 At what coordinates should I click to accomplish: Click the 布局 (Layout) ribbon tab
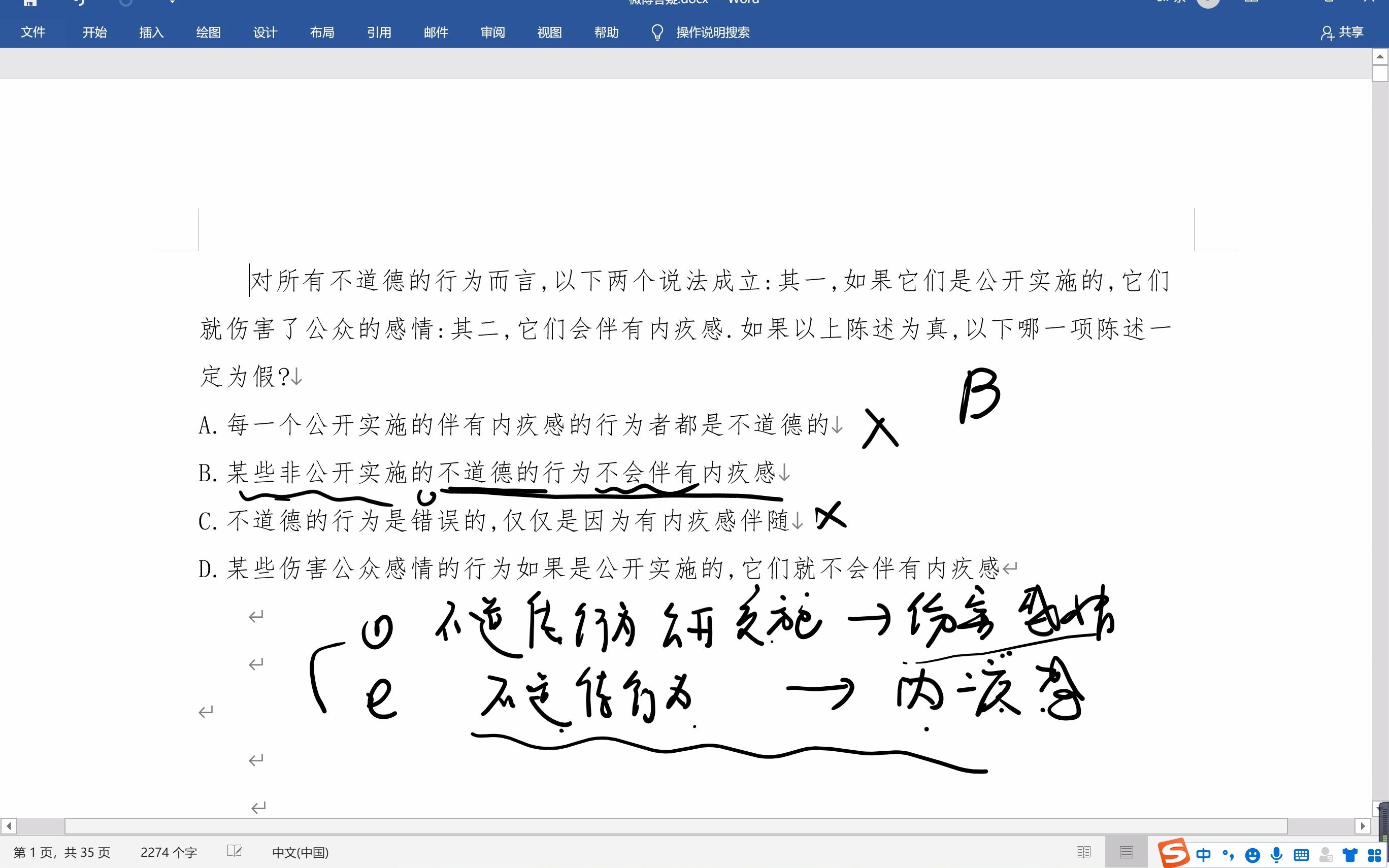click(321, 32)
